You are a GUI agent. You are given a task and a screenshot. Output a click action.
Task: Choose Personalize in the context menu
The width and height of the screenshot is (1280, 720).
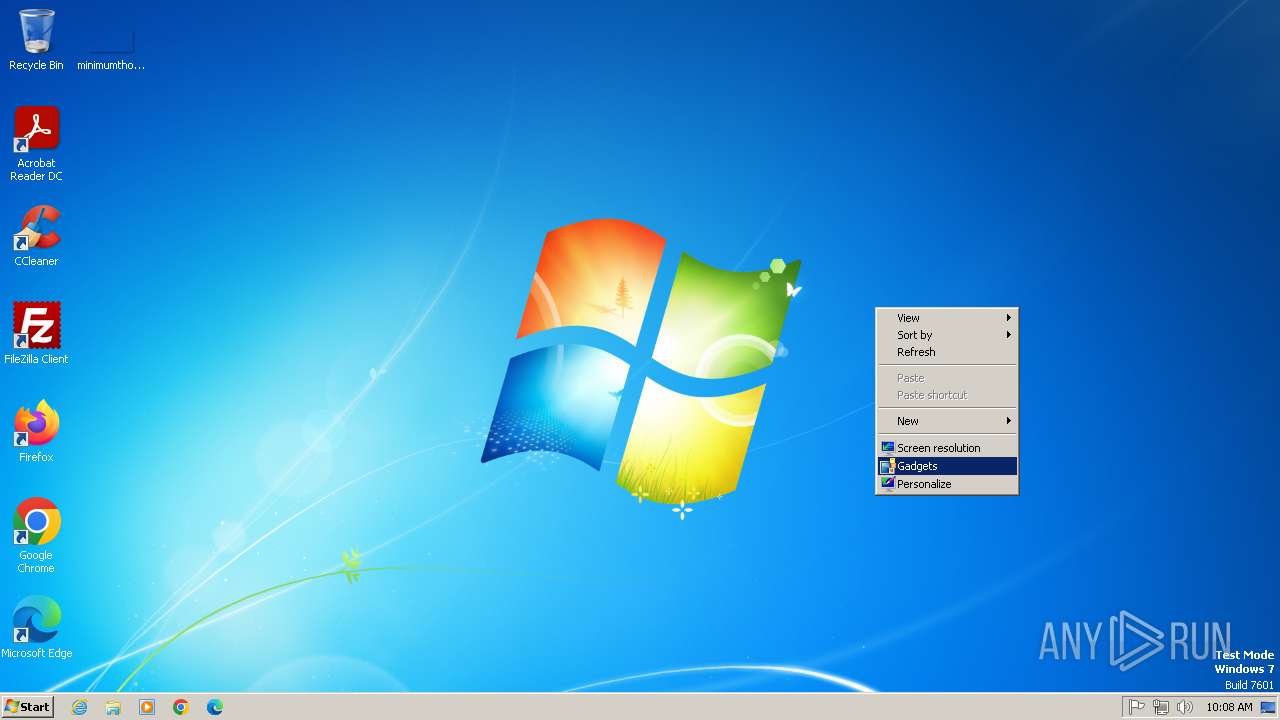pos(947,484)
